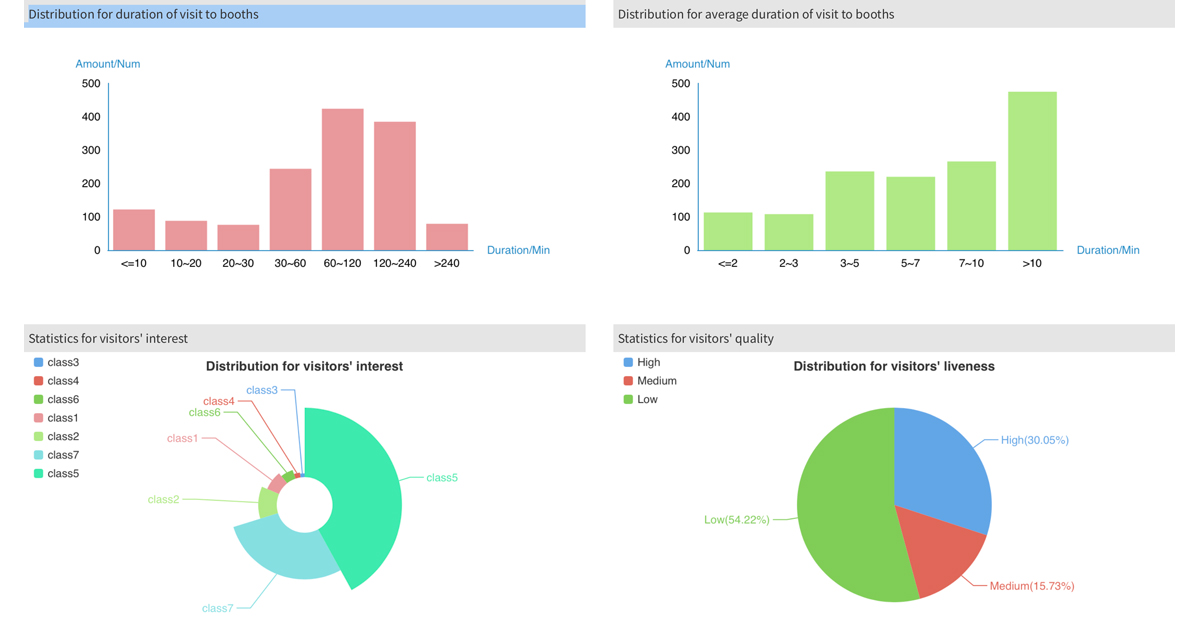The height and width of the screenshot is (630, 1200).
Task: Click the 'Medium(15.73%)' pie label
Action: 1031,586
